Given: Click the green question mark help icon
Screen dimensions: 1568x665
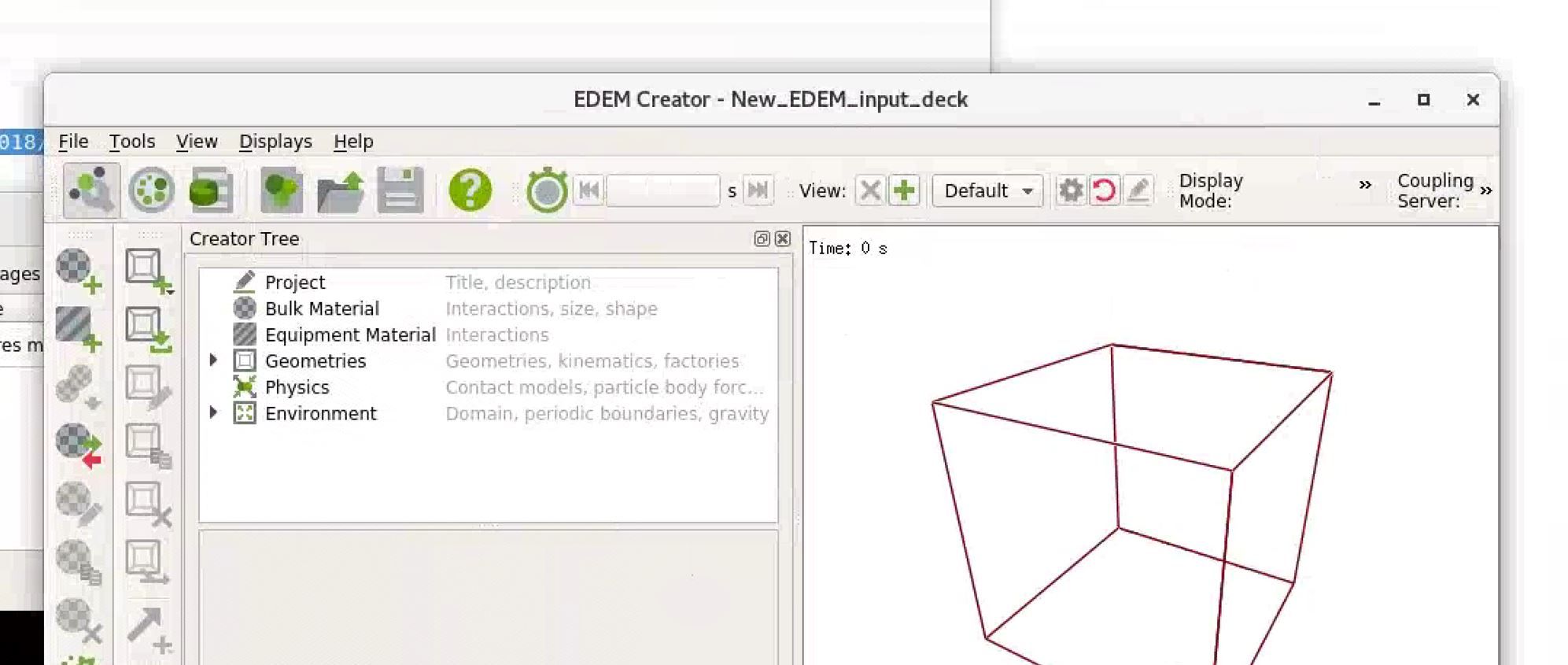Looking at the screenshot, I should click(x=470, y=190).
